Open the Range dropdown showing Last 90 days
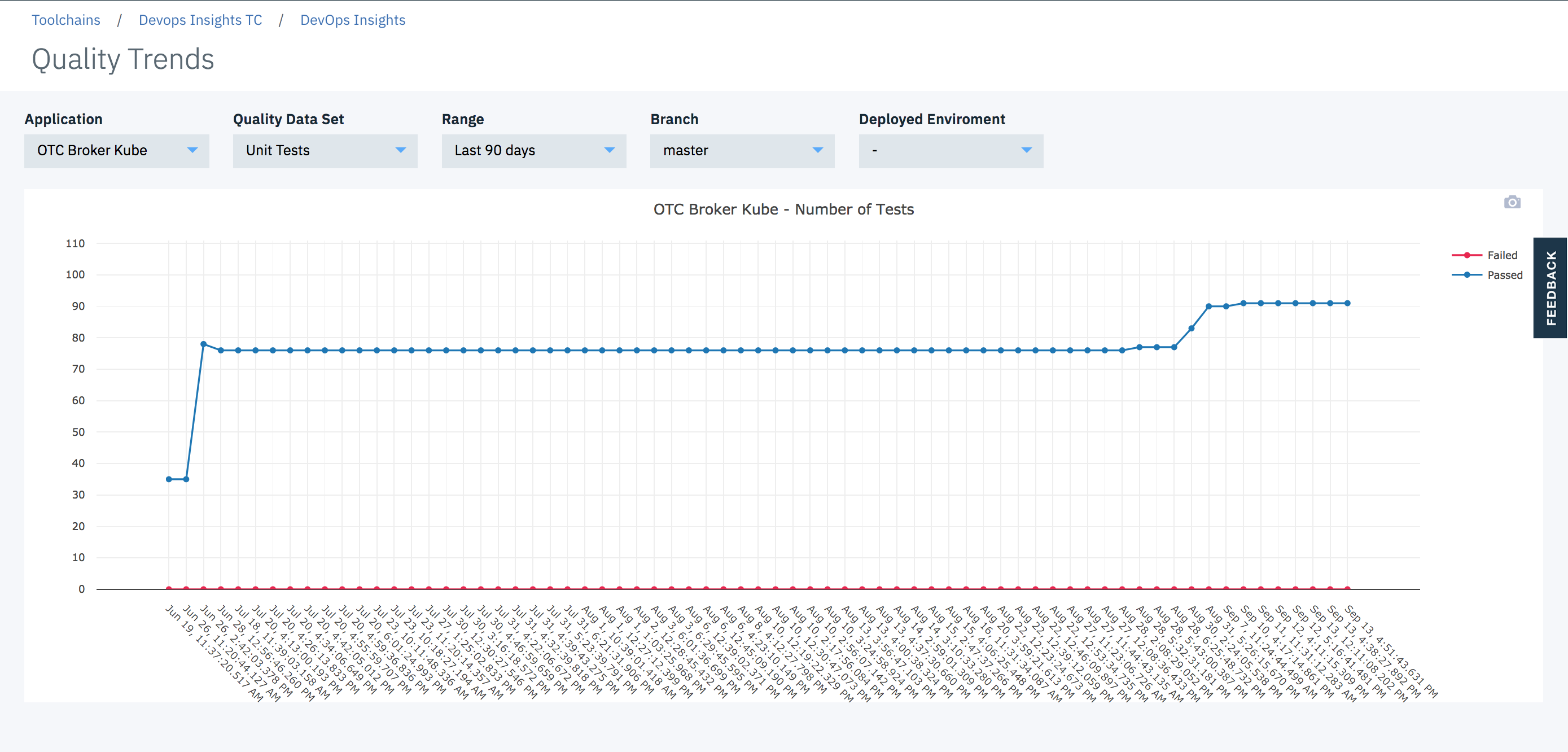The height and width of the screenshot is (752, 1568). [x=533, y=150]
